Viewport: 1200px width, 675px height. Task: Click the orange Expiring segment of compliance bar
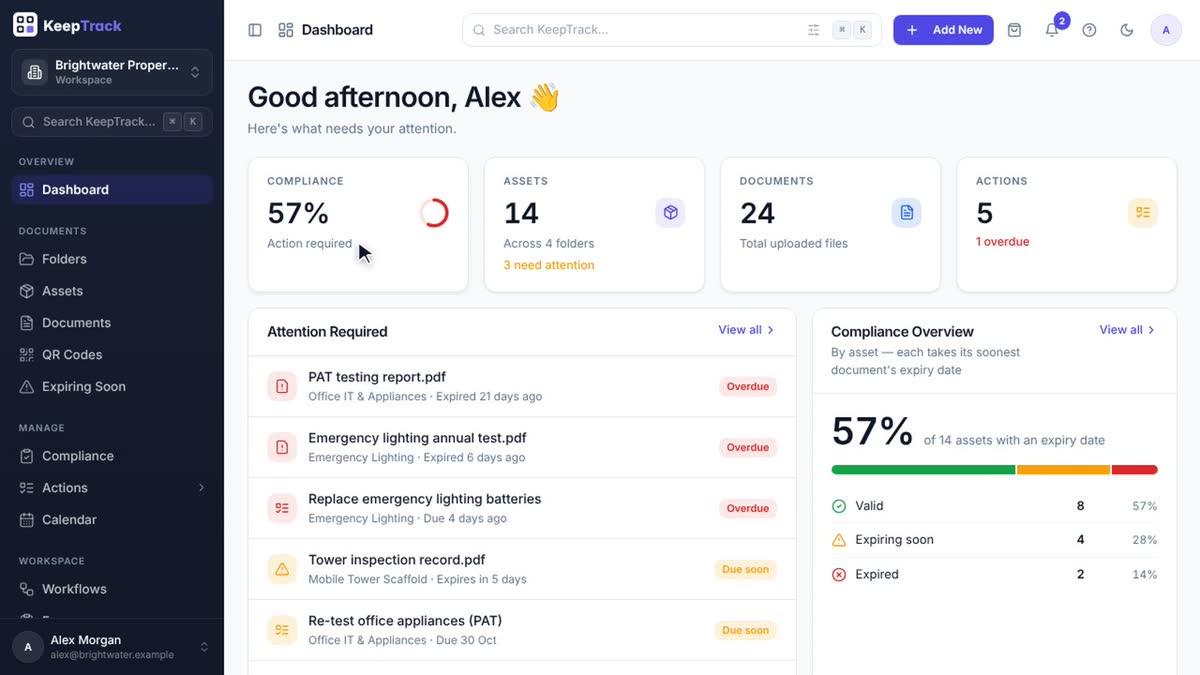tap(1064, 469)
